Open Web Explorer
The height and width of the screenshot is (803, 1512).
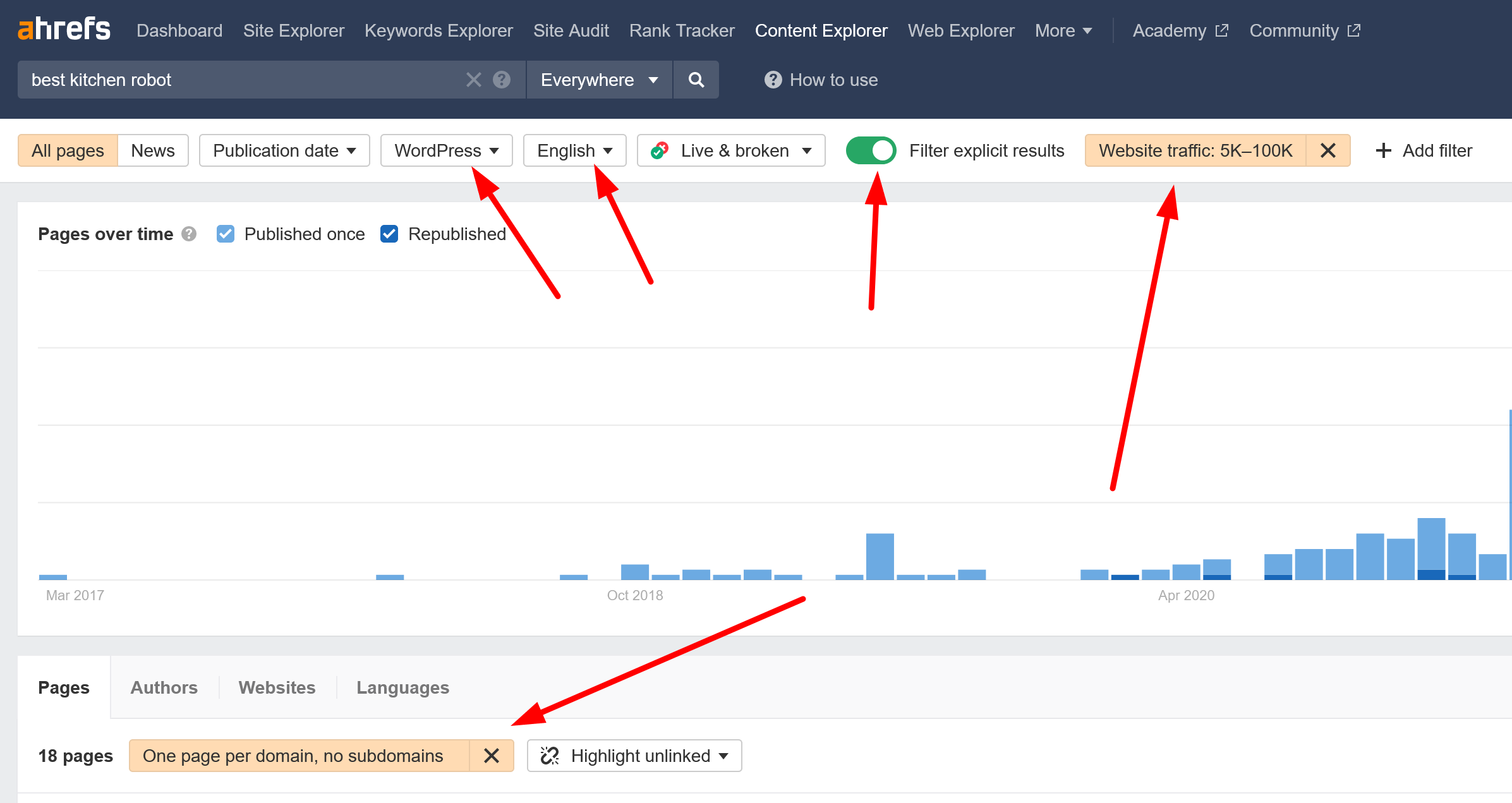click(x=961, y=30)
